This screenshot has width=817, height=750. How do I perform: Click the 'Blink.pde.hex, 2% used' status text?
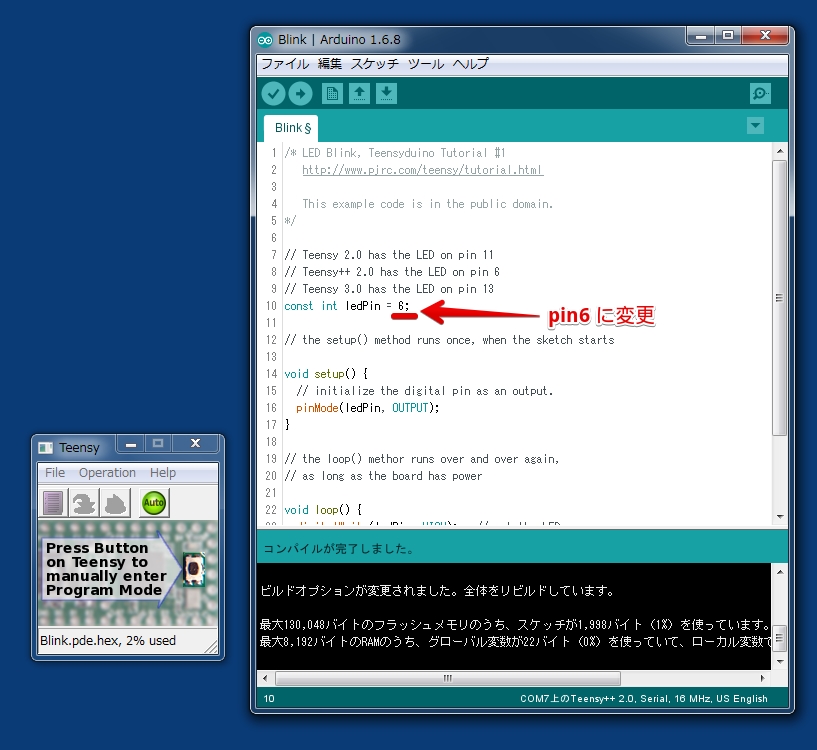[108, 641]
